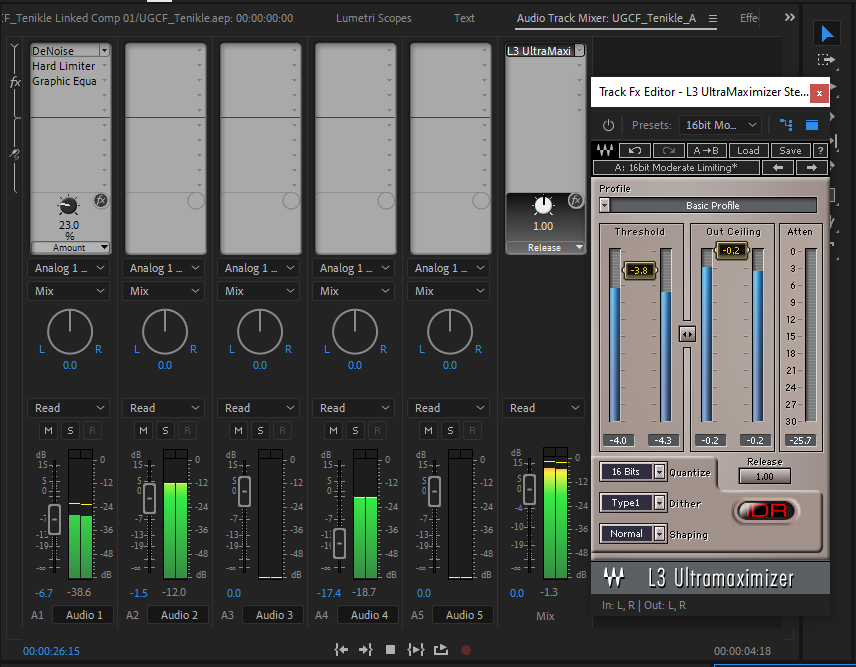
Task: Solo Audio 2 track
Action: click(165, 431)
